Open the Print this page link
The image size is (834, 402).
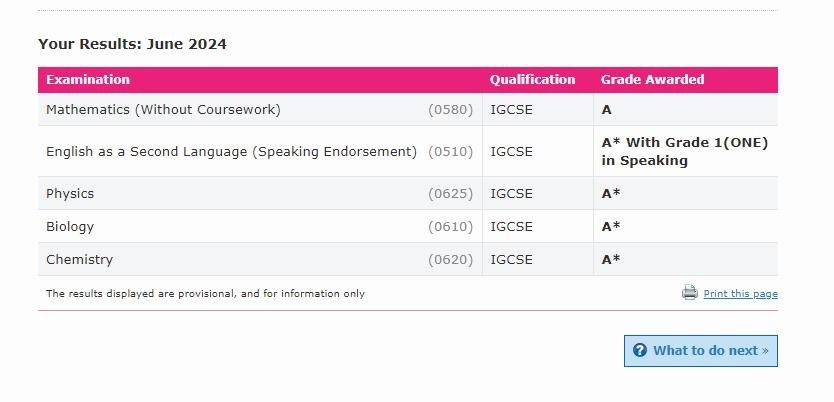pos(740,294)
